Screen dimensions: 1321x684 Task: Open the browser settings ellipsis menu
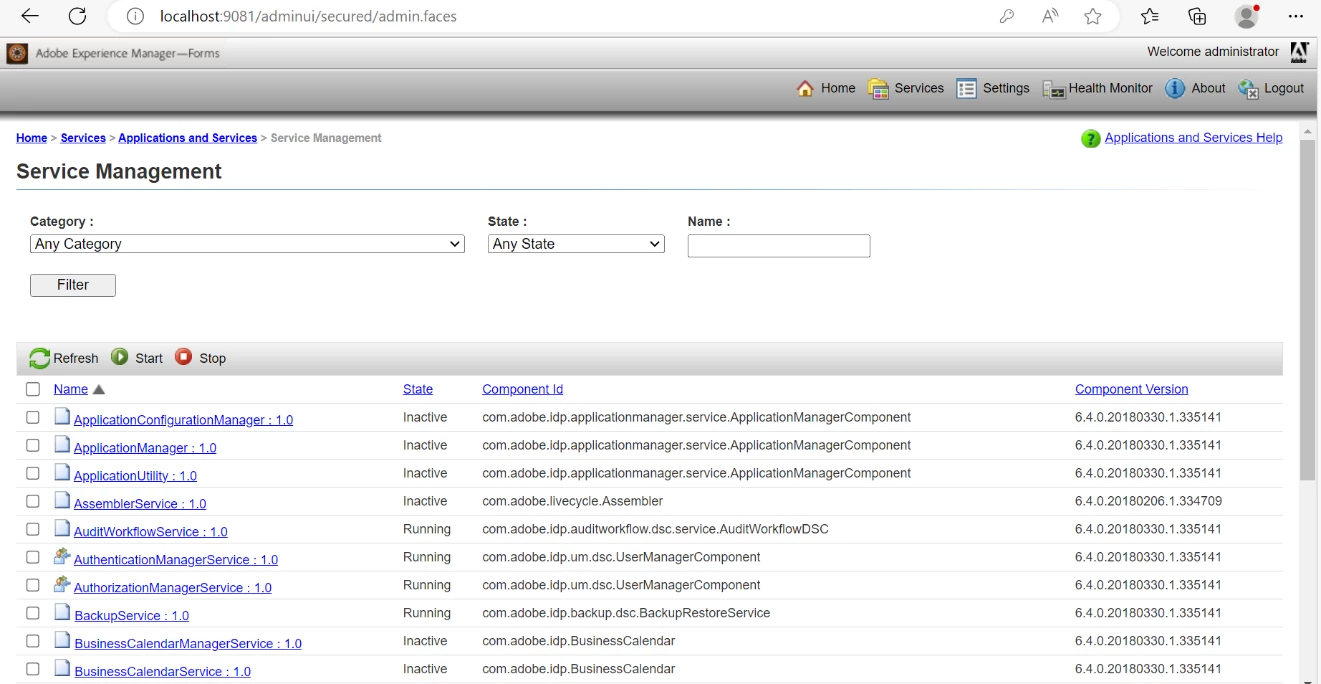click(x=1296, y=16)
